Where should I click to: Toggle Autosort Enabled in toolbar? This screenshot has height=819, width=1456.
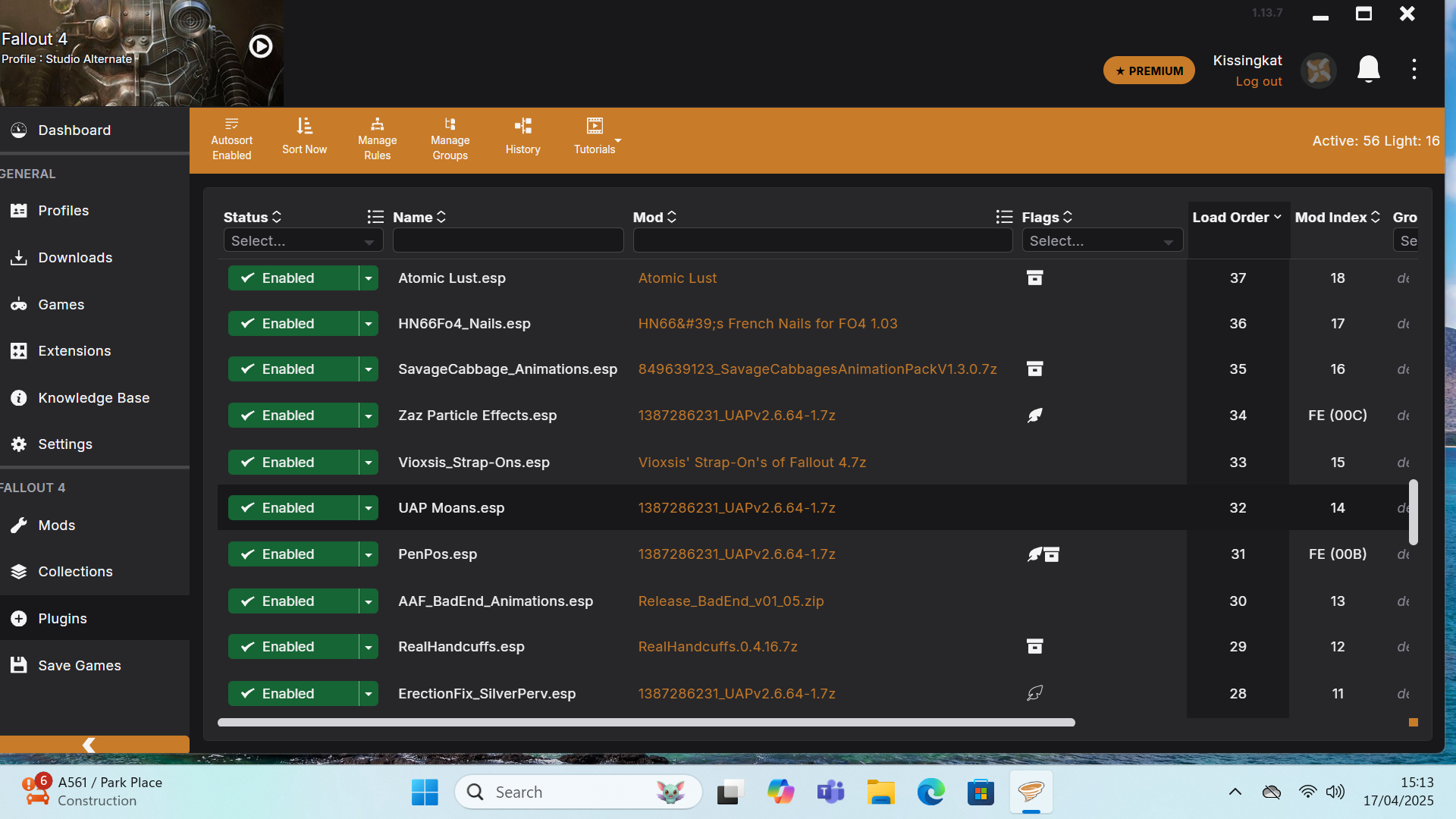pos(231,140)
